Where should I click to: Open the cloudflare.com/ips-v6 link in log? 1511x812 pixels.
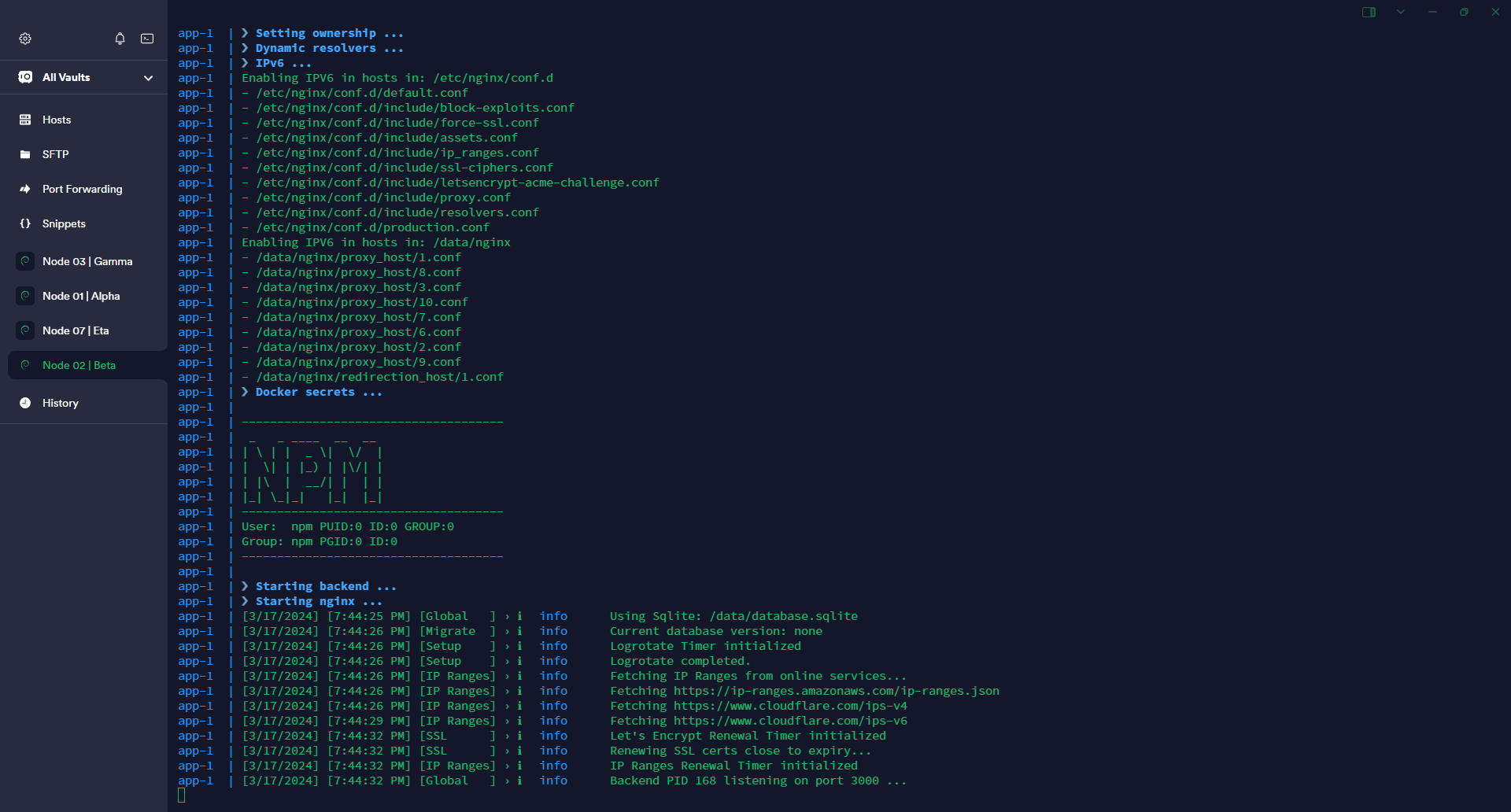pyautogui.click(x=790, y=721)
